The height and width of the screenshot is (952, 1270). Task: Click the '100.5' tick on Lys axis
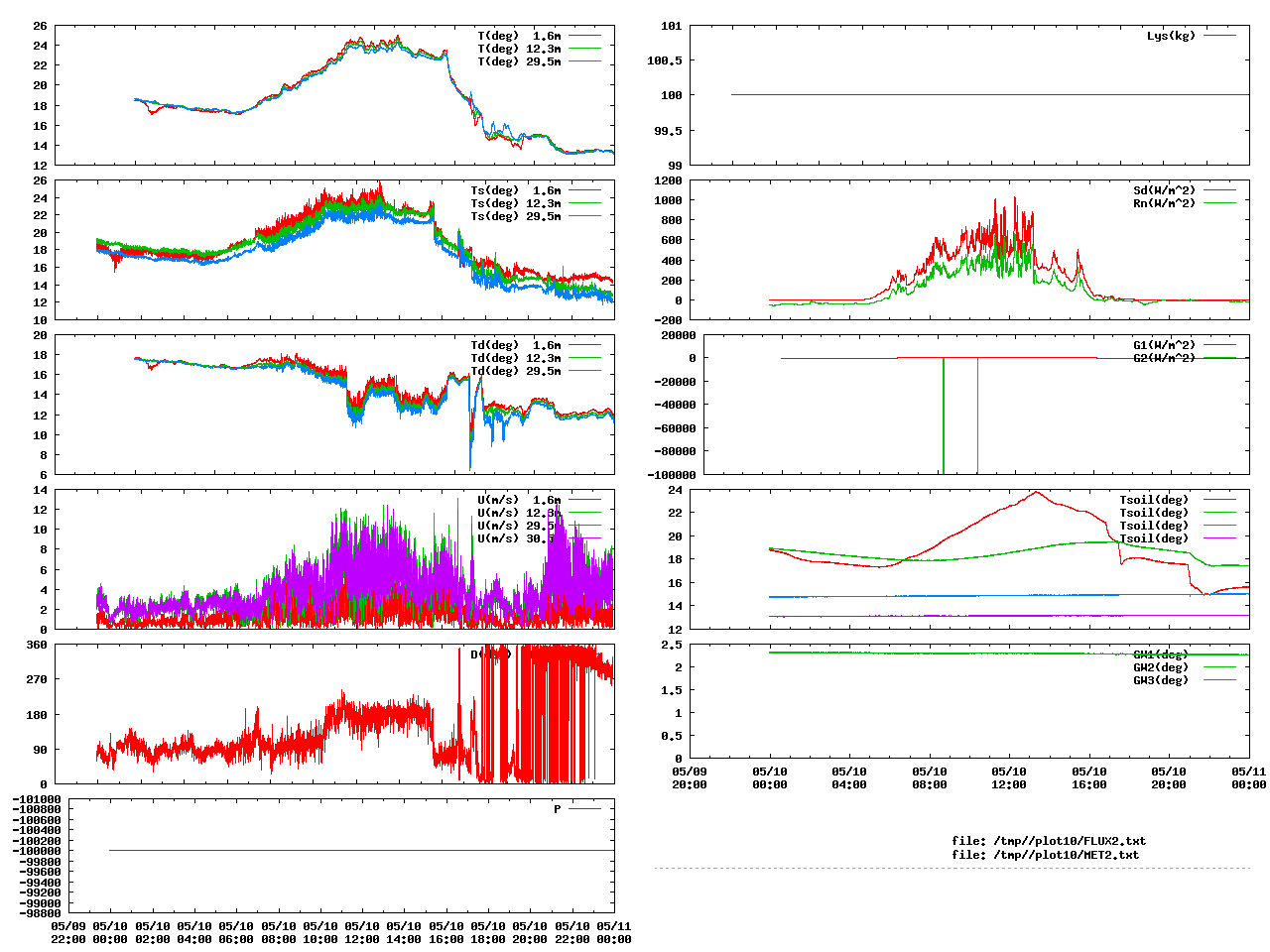665,60
